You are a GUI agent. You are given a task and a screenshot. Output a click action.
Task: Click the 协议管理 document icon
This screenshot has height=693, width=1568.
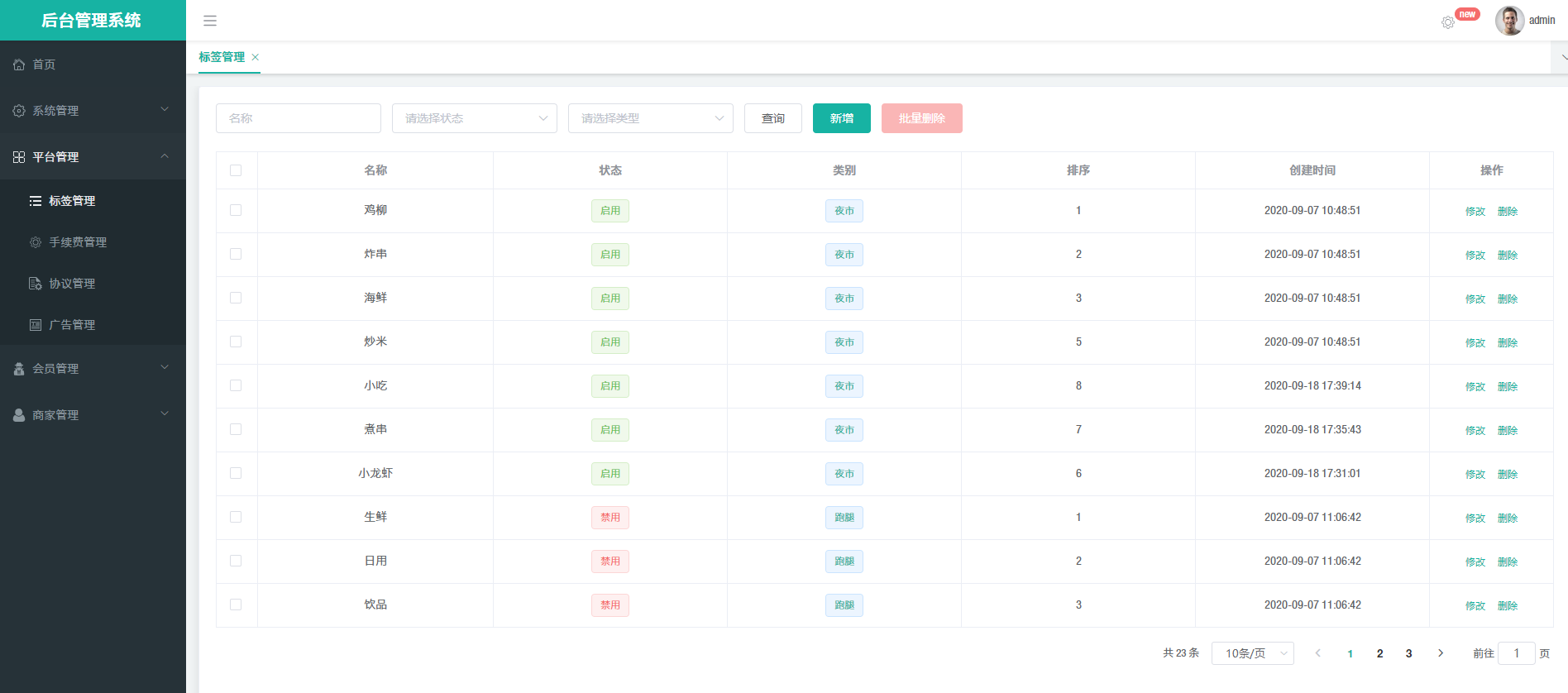click(36, 284)
